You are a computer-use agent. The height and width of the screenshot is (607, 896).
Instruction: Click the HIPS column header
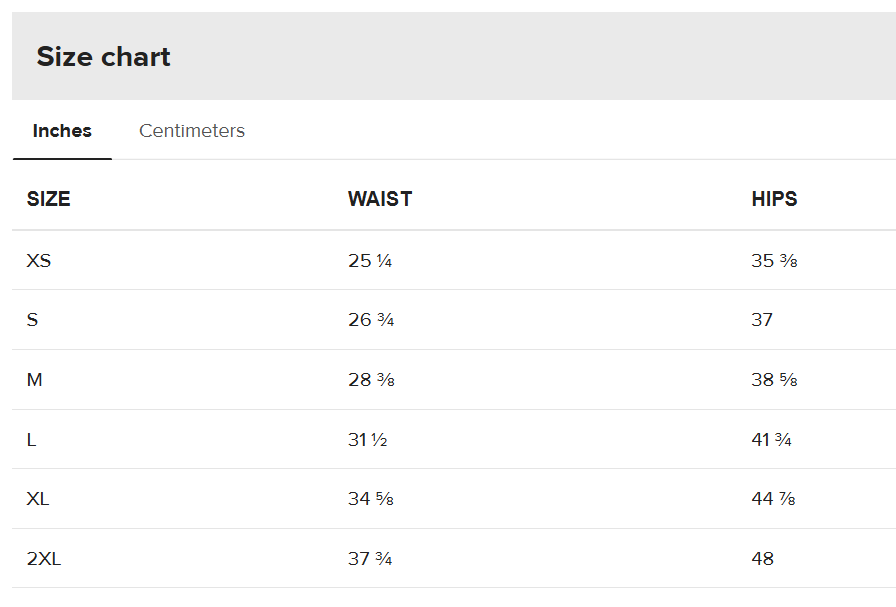pyautogui.click(x=774, y=199)
